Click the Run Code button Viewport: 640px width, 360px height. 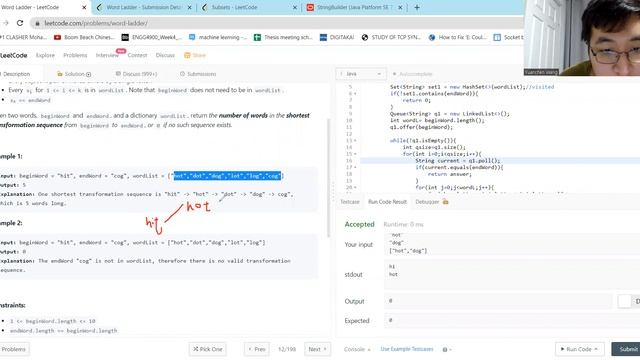pos(580,349)
